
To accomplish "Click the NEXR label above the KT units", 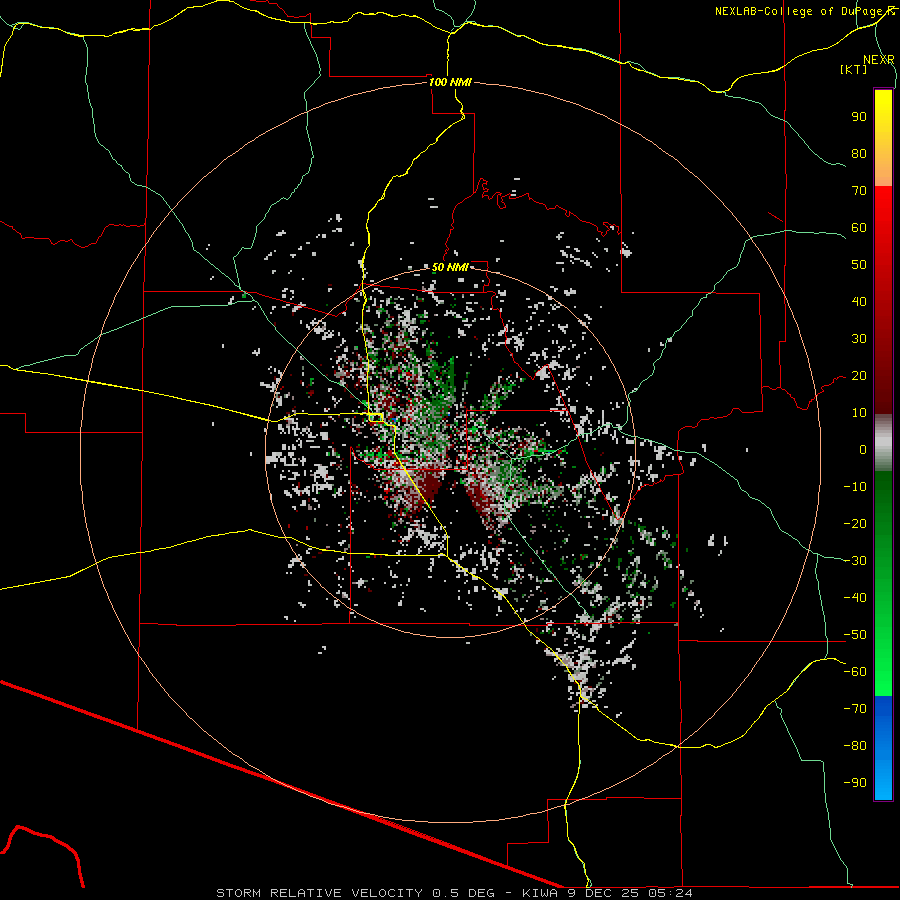I will coord(878,60).
